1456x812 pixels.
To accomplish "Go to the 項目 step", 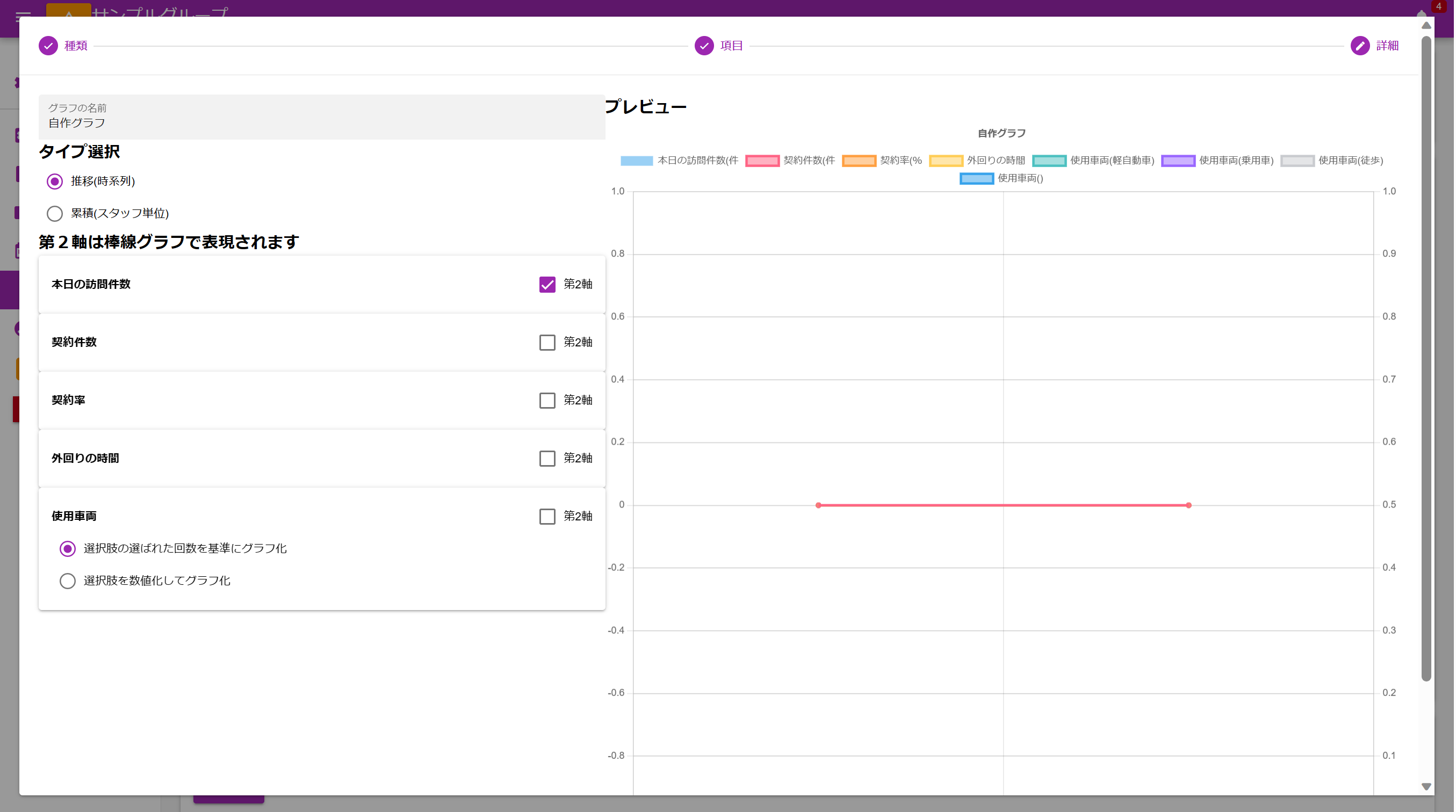I will 732,45.
